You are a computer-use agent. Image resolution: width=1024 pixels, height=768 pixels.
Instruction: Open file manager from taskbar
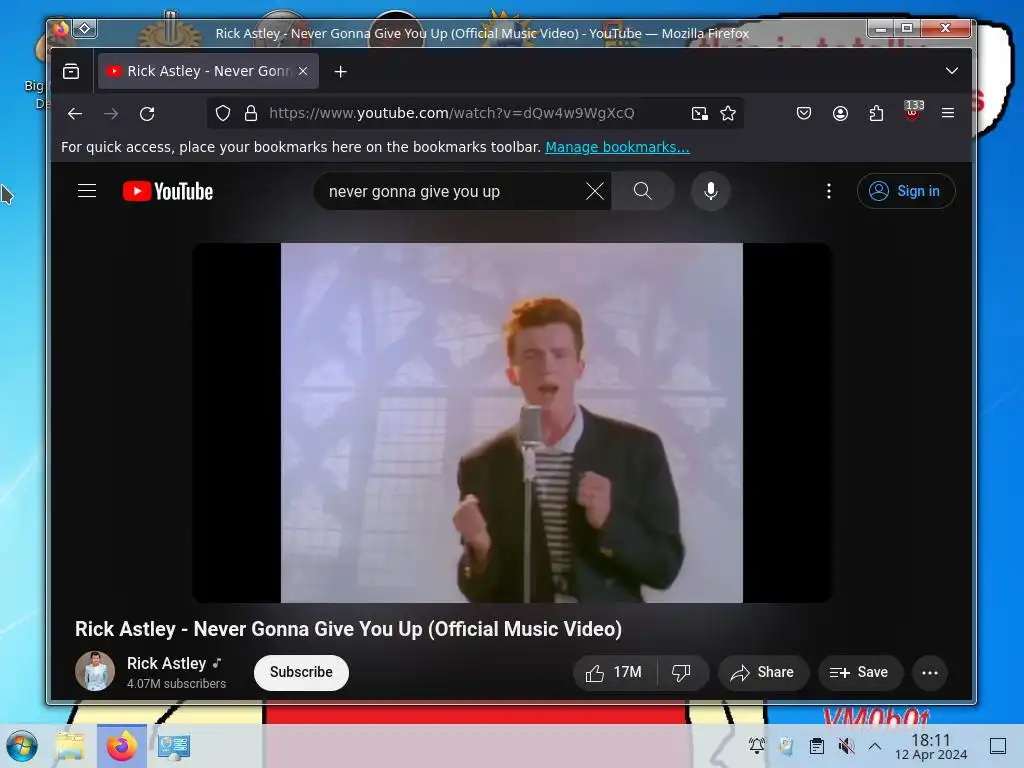click(70, 746)
